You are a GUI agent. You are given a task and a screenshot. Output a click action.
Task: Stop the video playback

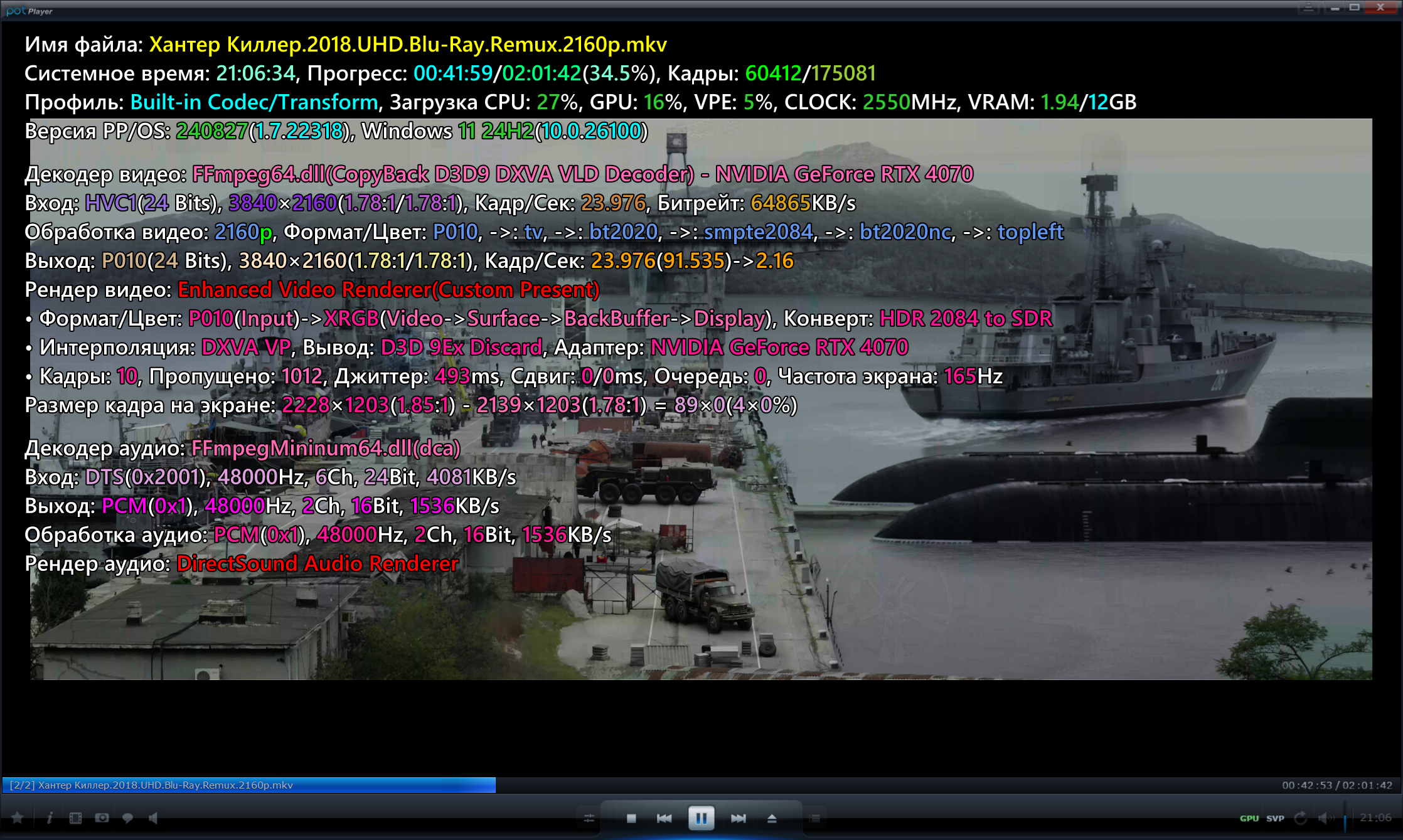click(631, 818)
